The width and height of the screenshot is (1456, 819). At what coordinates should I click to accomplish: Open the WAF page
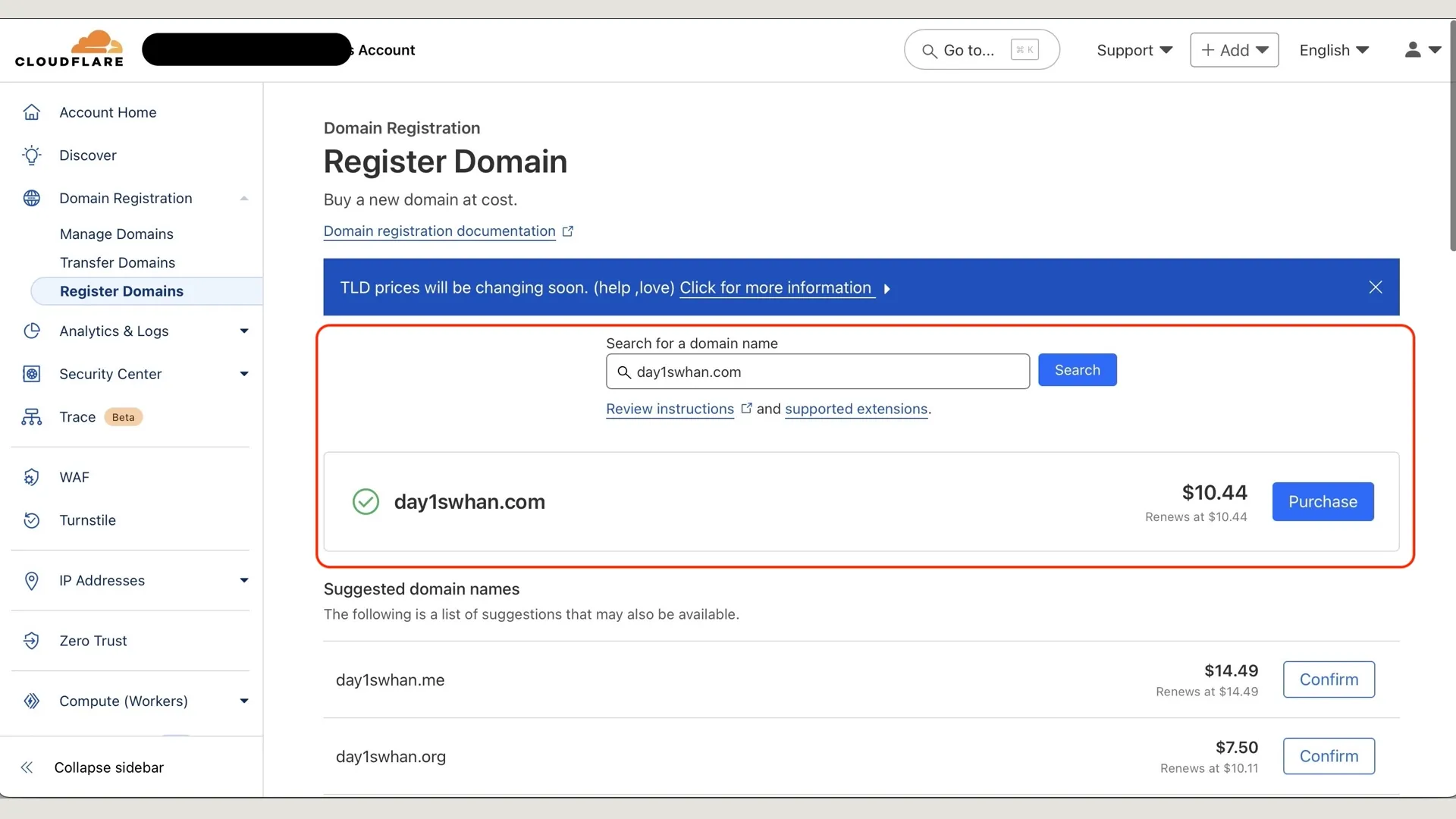(74, 477)
